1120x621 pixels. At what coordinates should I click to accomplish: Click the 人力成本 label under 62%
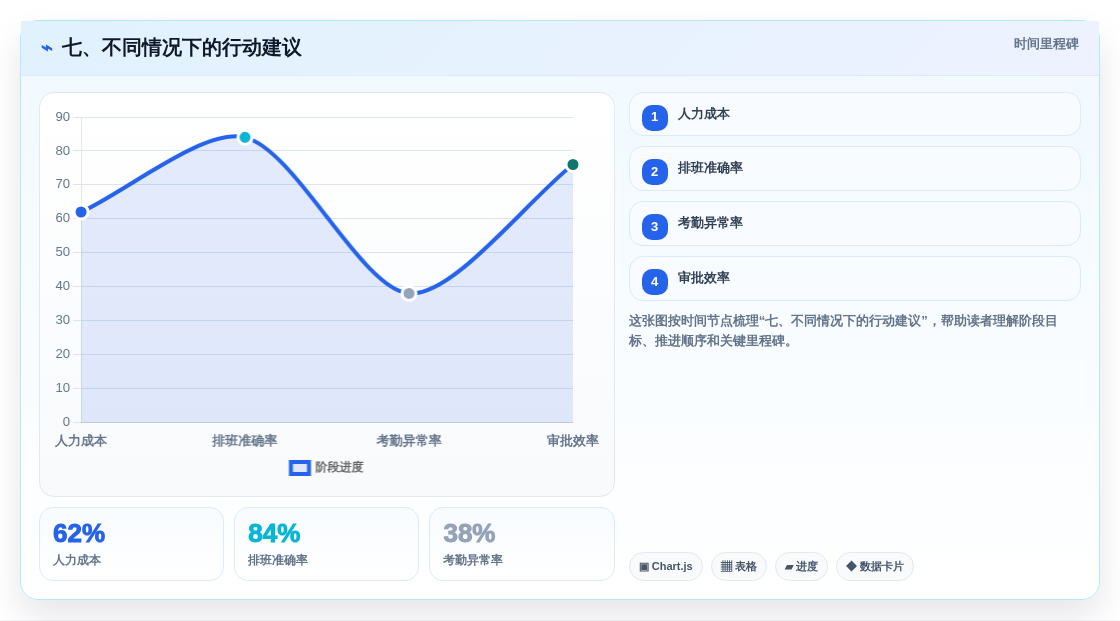point(76,560)
